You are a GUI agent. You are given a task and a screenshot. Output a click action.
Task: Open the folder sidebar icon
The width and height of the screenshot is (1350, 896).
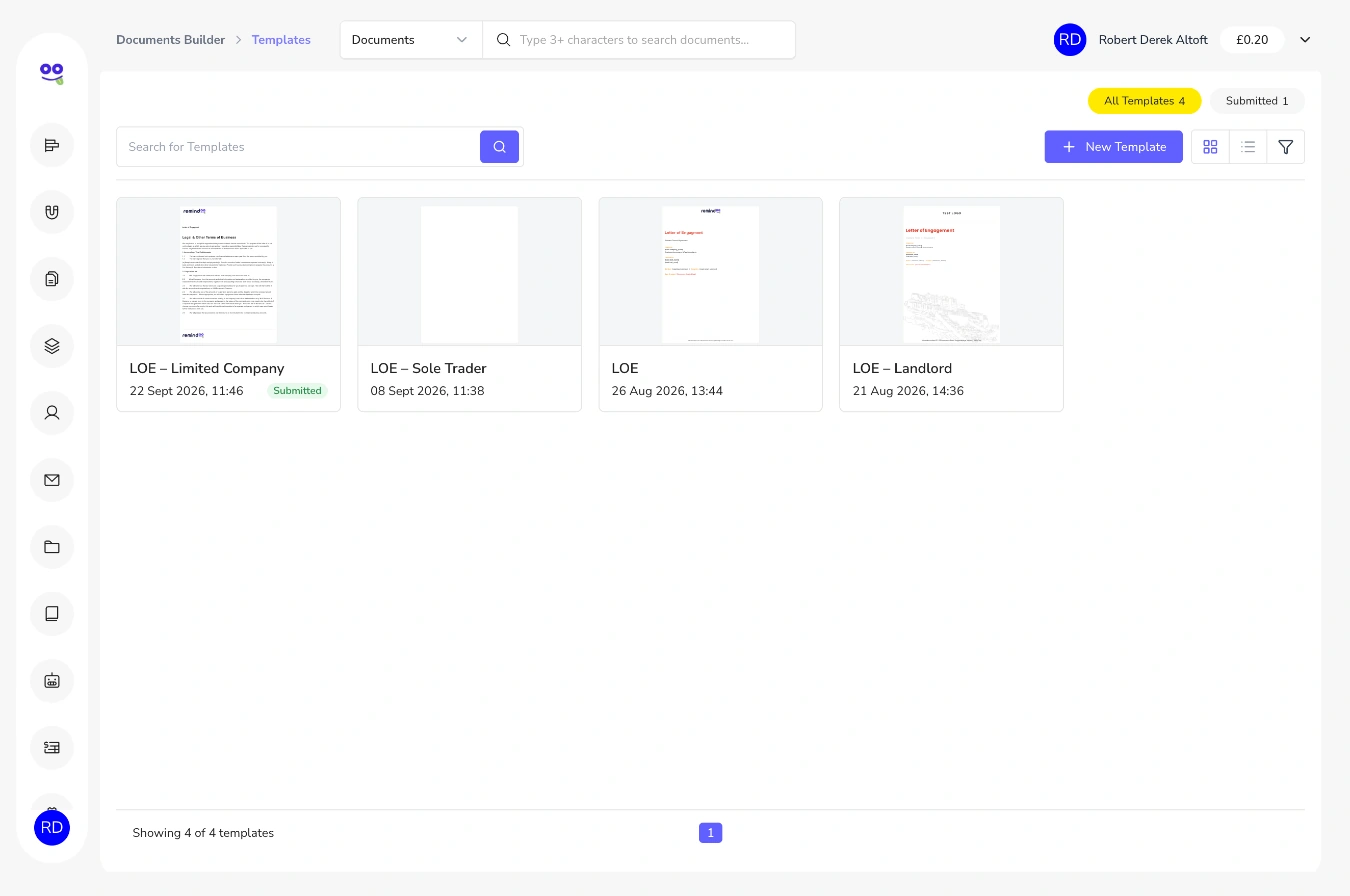point(52,547)
